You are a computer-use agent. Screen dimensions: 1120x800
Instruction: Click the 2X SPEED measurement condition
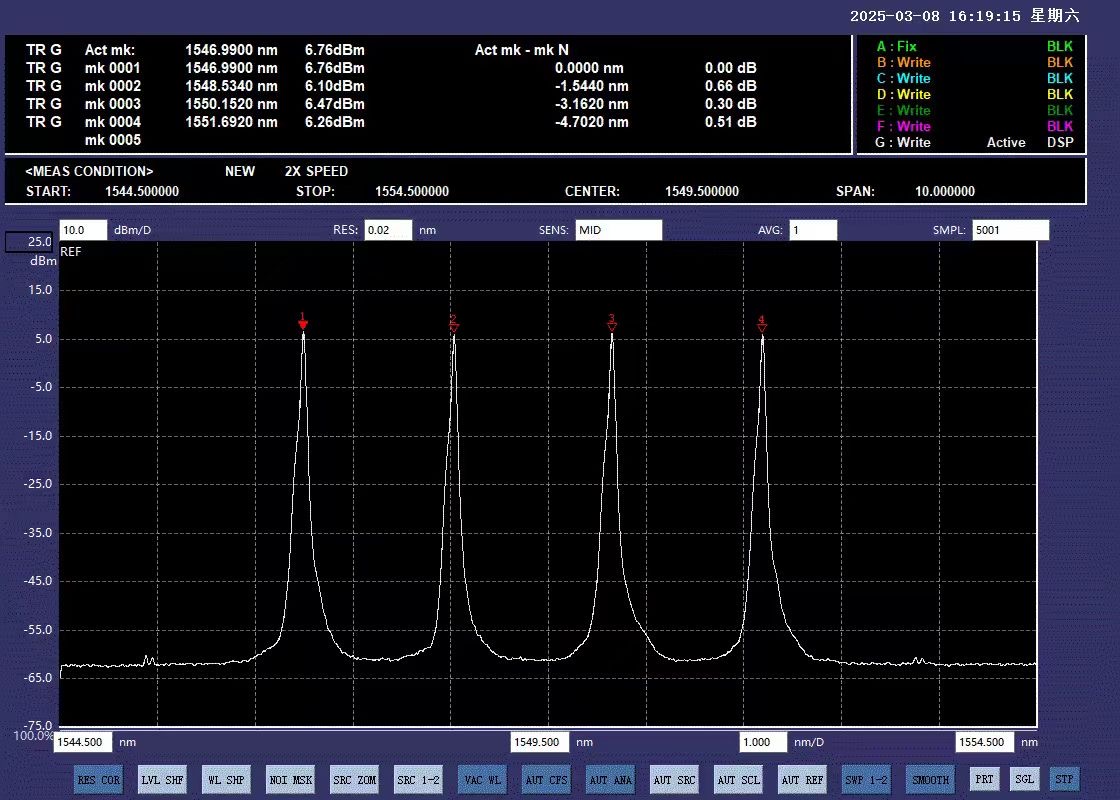point(316,171)
